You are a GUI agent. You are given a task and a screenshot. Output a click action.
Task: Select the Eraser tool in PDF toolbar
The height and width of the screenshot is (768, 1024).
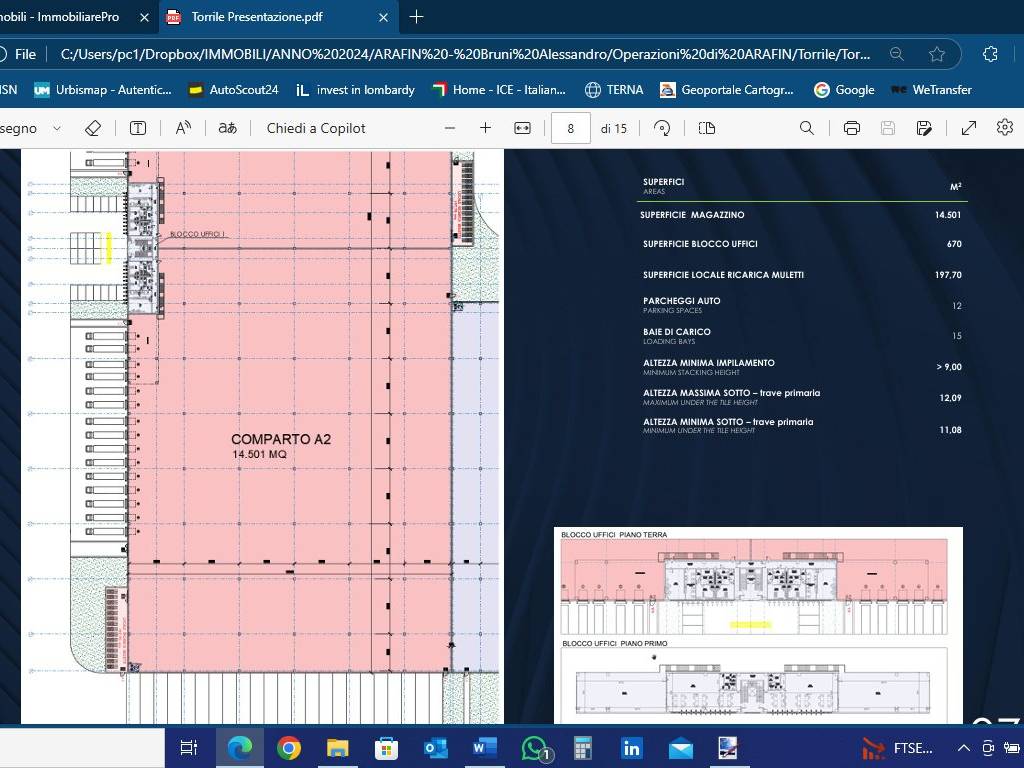93,128
